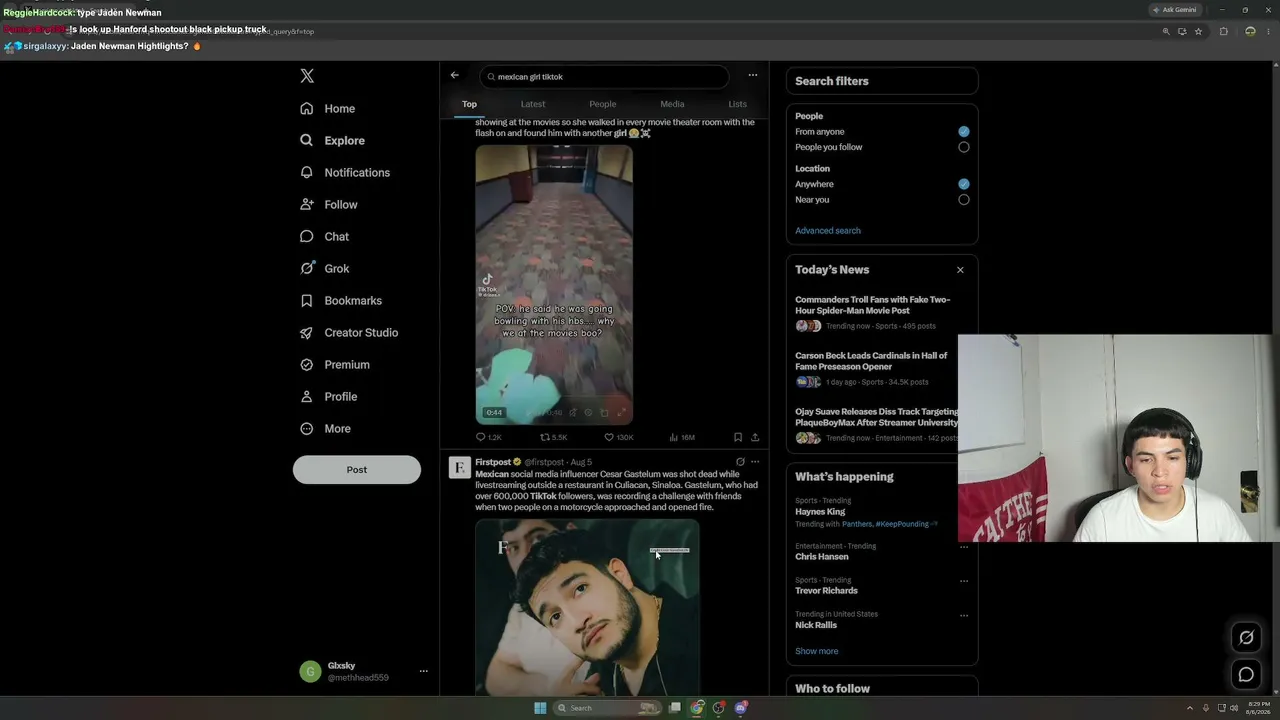
Task: Open Profile from the sidebar
Action: coord(328,396)
